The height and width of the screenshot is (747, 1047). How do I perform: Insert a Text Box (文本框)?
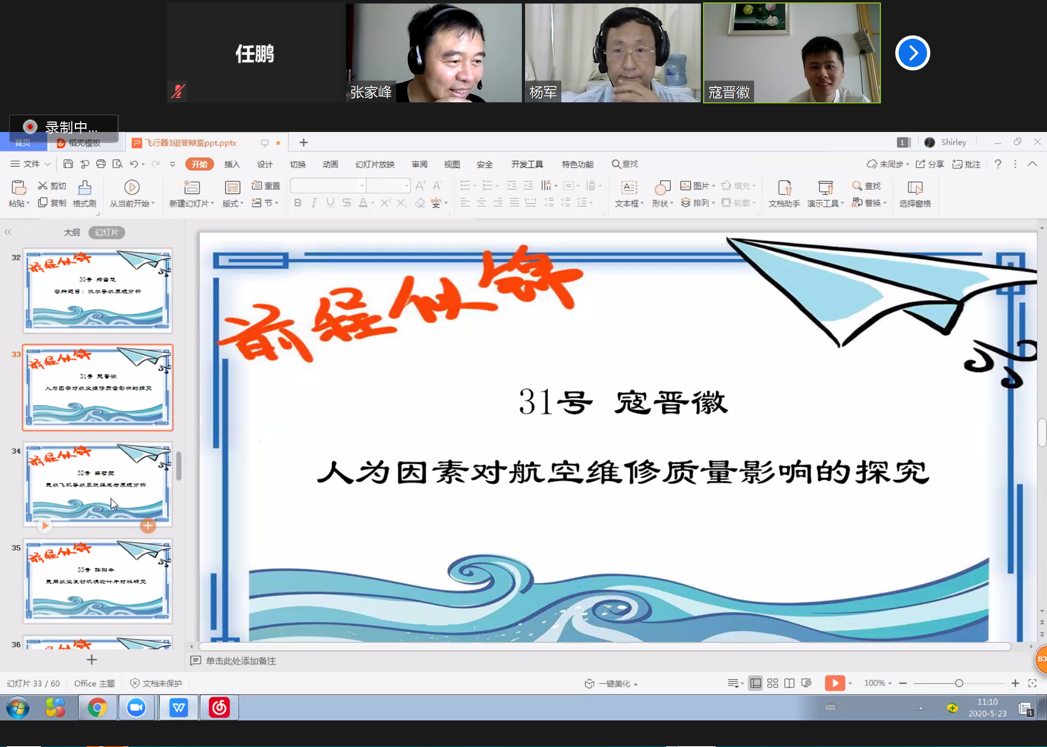pyautogui.click(x=629, y=194)
